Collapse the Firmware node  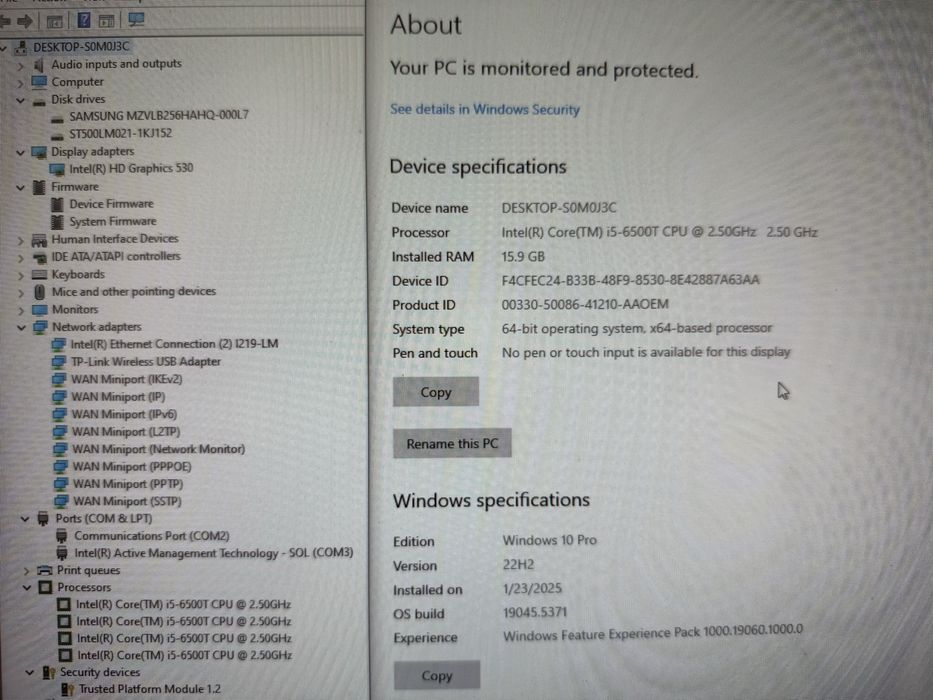(x=21, y=188)
